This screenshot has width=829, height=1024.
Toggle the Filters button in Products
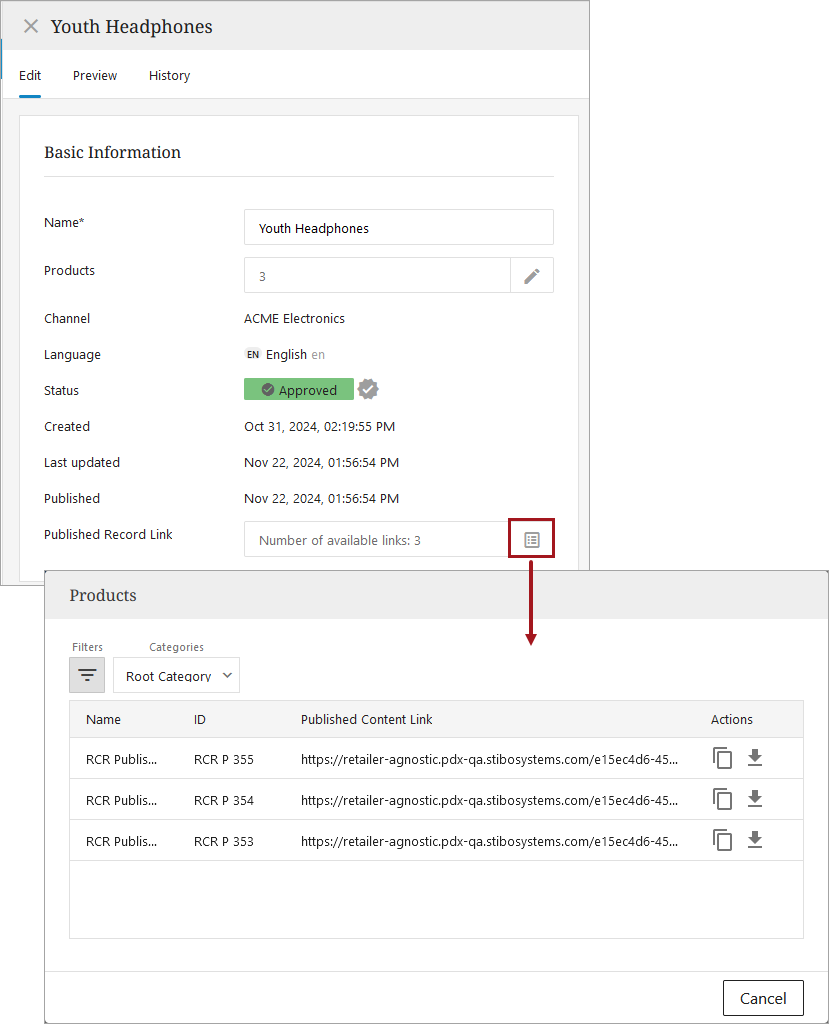click(87, 675)
